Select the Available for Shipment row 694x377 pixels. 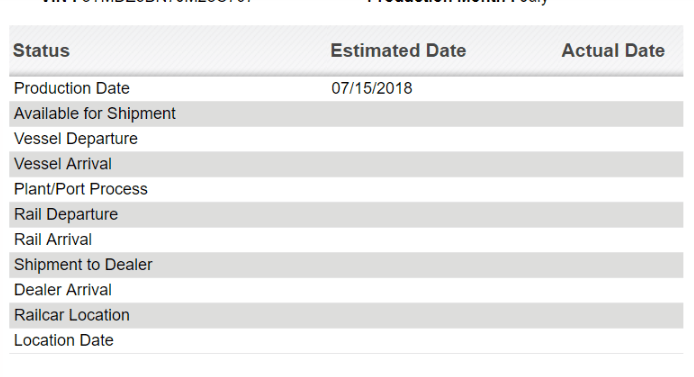(346, 114)
